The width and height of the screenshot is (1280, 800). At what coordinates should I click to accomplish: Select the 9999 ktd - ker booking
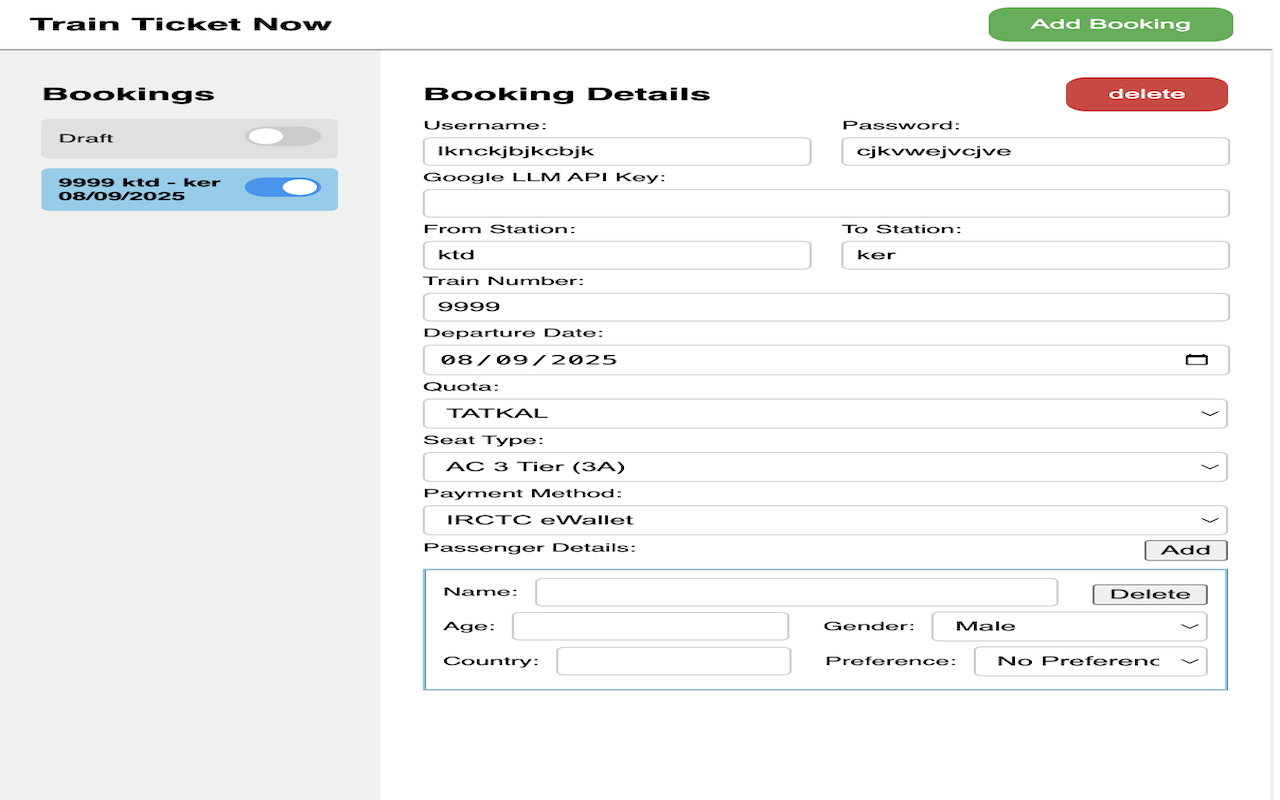click(x=140, y=189)
